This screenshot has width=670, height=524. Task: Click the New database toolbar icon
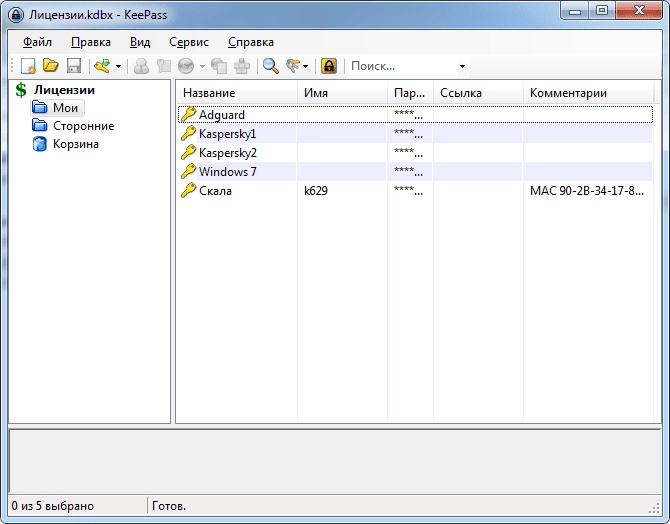28,66
